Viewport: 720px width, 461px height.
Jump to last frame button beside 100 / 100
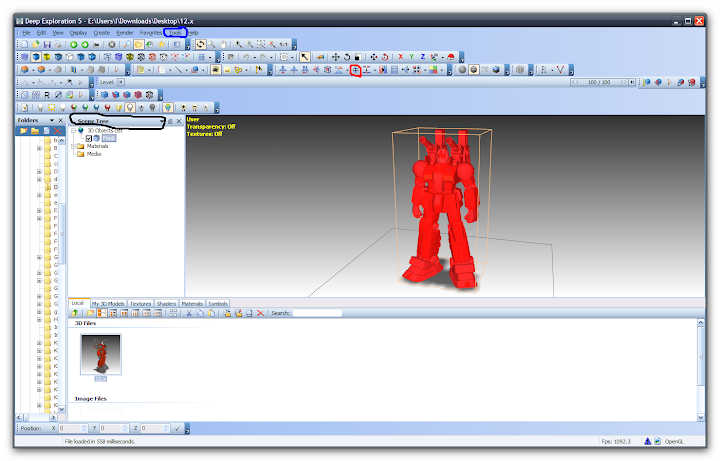(632, 82)
